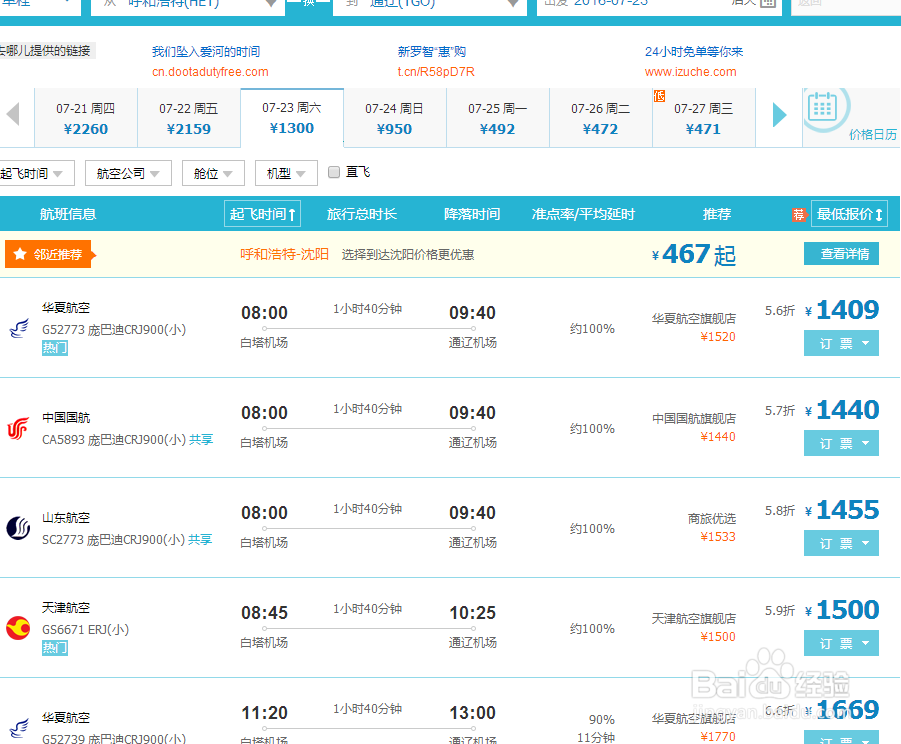Click 共享 codeshare link on SC2773
Image resolution: width=901 pixels, height=744 pixels.
(201, 539)
